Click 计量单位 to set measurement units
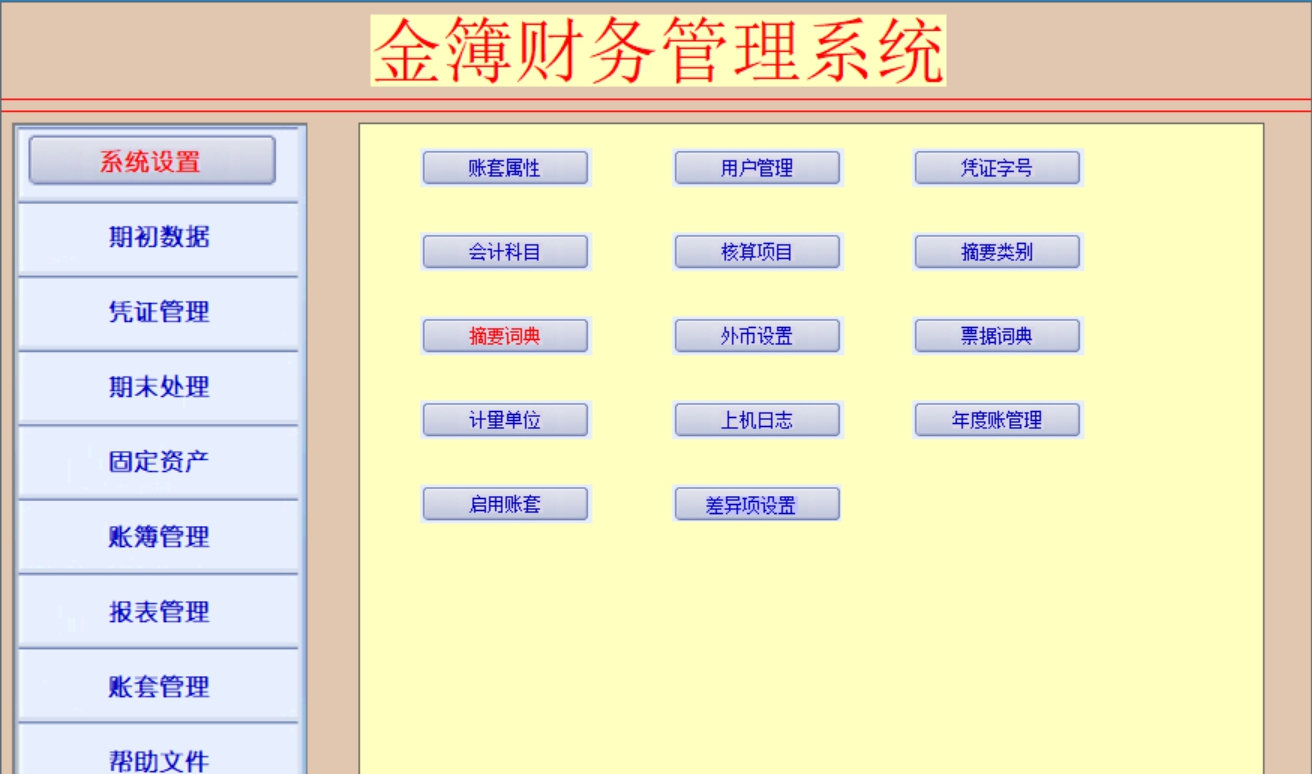This screenshot has height=774, width=1312. [x=505, y=419]
